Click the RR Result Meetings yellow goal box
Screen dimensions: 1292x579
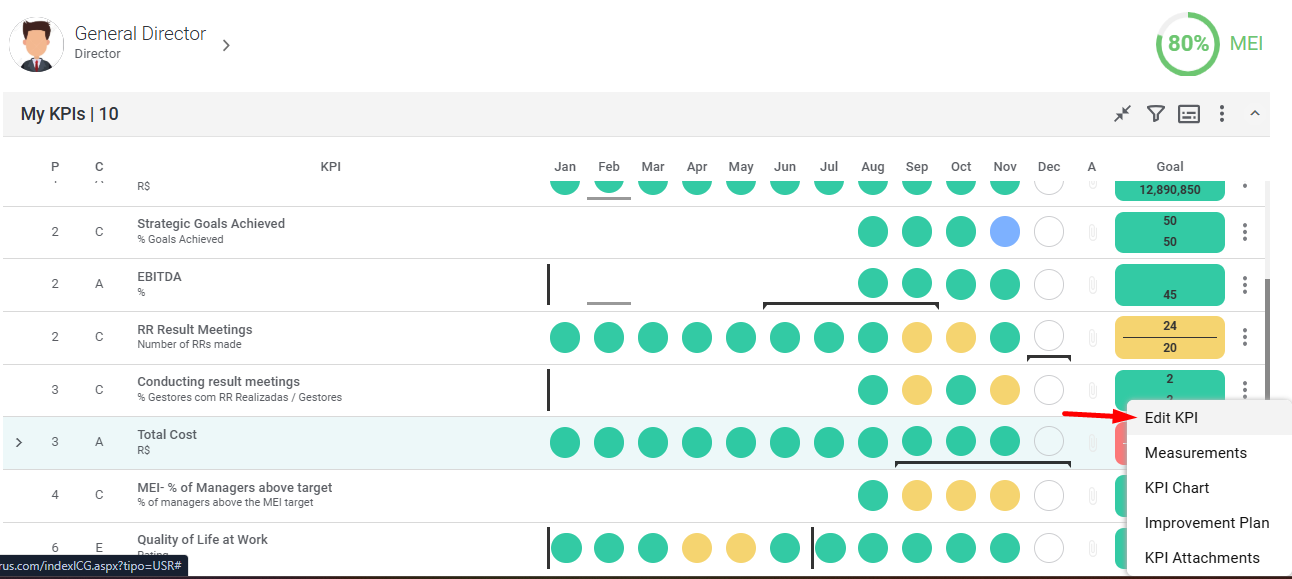click(x=1169, y=337)
